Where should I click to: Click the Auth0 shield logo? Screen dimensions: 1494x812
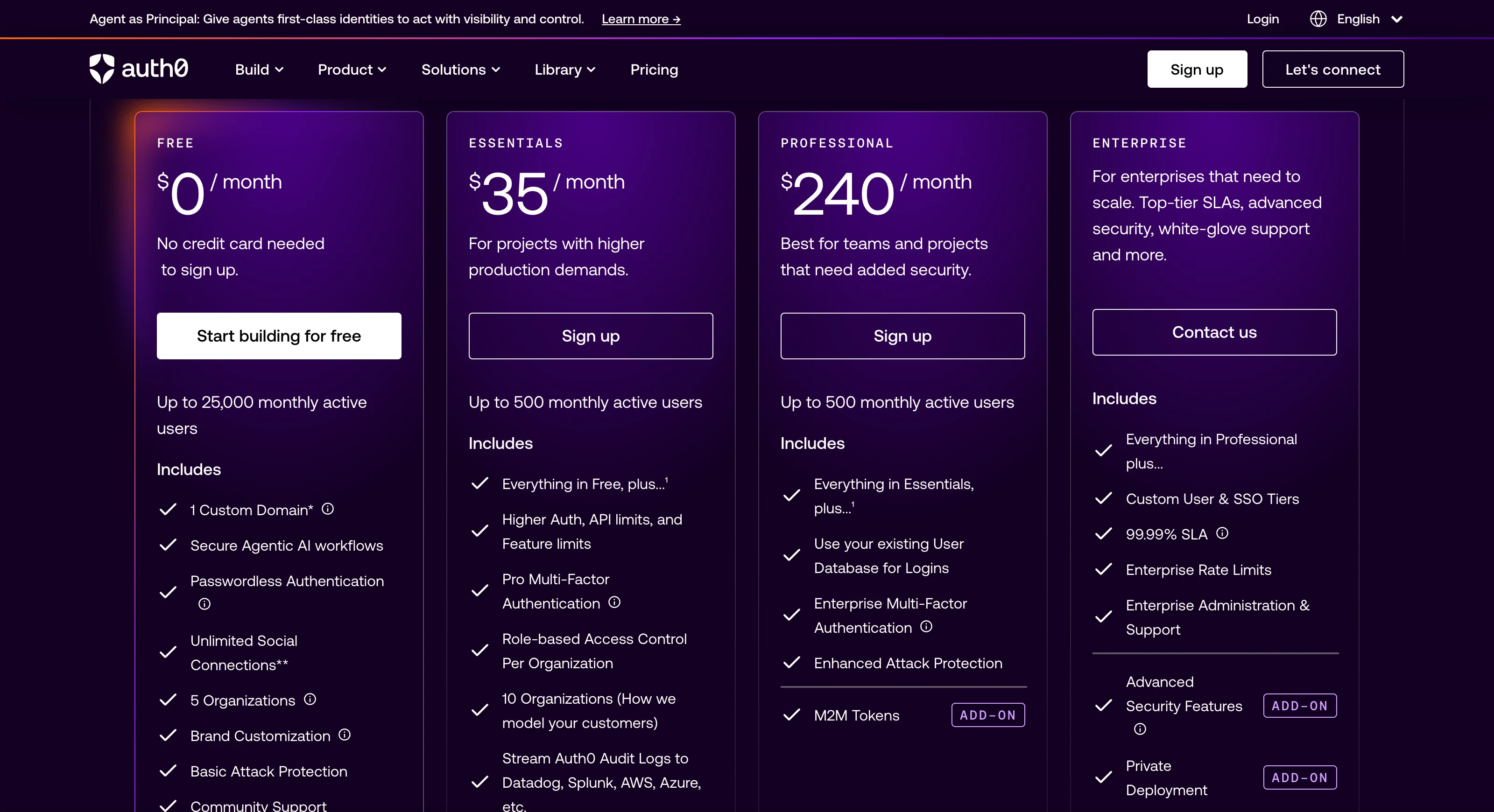point(101,69)
